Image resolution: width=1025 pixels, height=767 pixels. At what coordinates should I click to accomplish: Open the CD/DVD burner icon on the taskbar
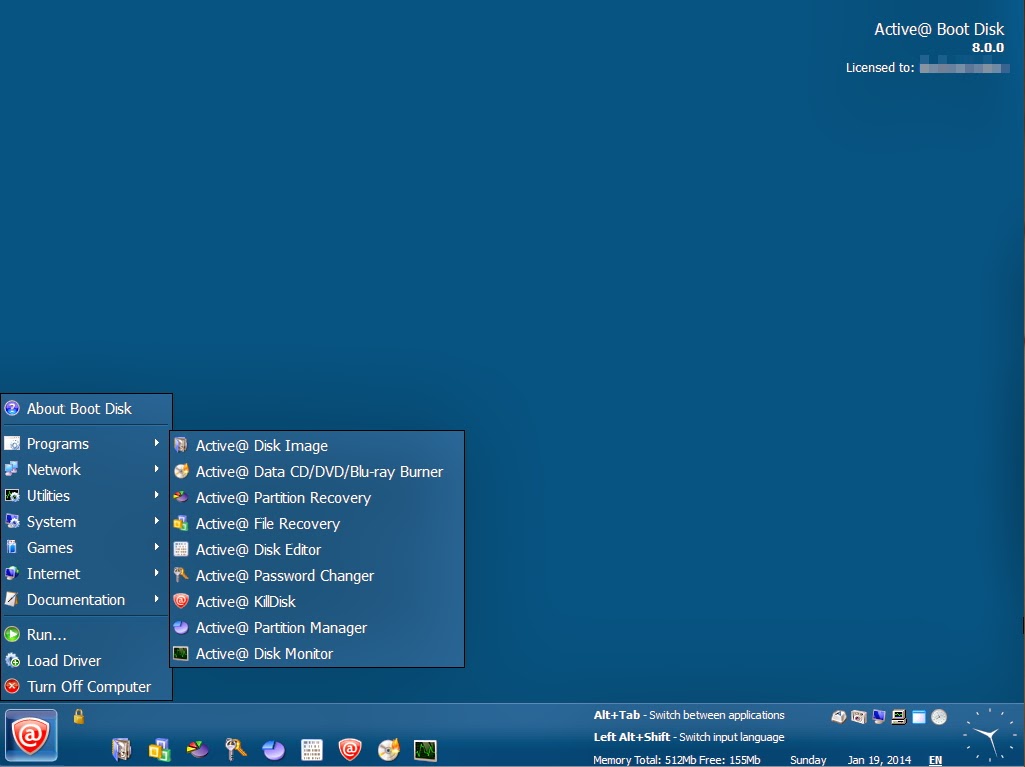[387, 750]
